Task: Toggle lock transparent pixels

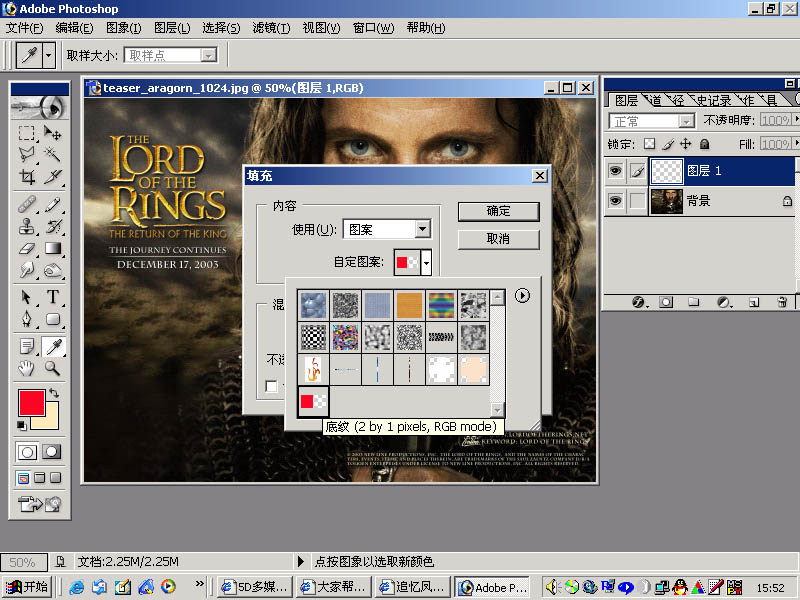Action: click(x=649, y=144)
